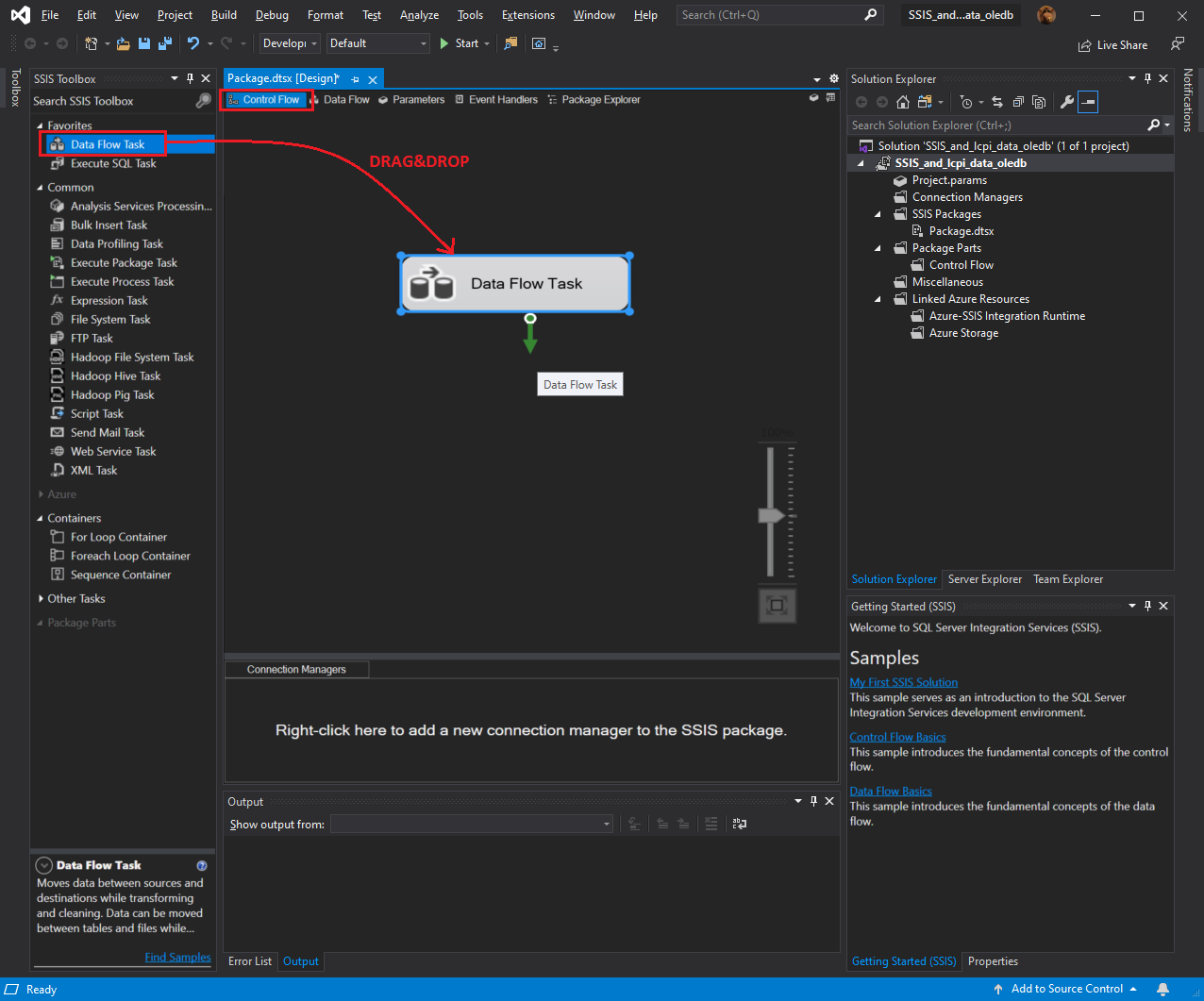Image resolution: width=1204 pixels, height=1001 pixels.
Task: Select the Foreach Loop Container icon
Action: (58, 556)
